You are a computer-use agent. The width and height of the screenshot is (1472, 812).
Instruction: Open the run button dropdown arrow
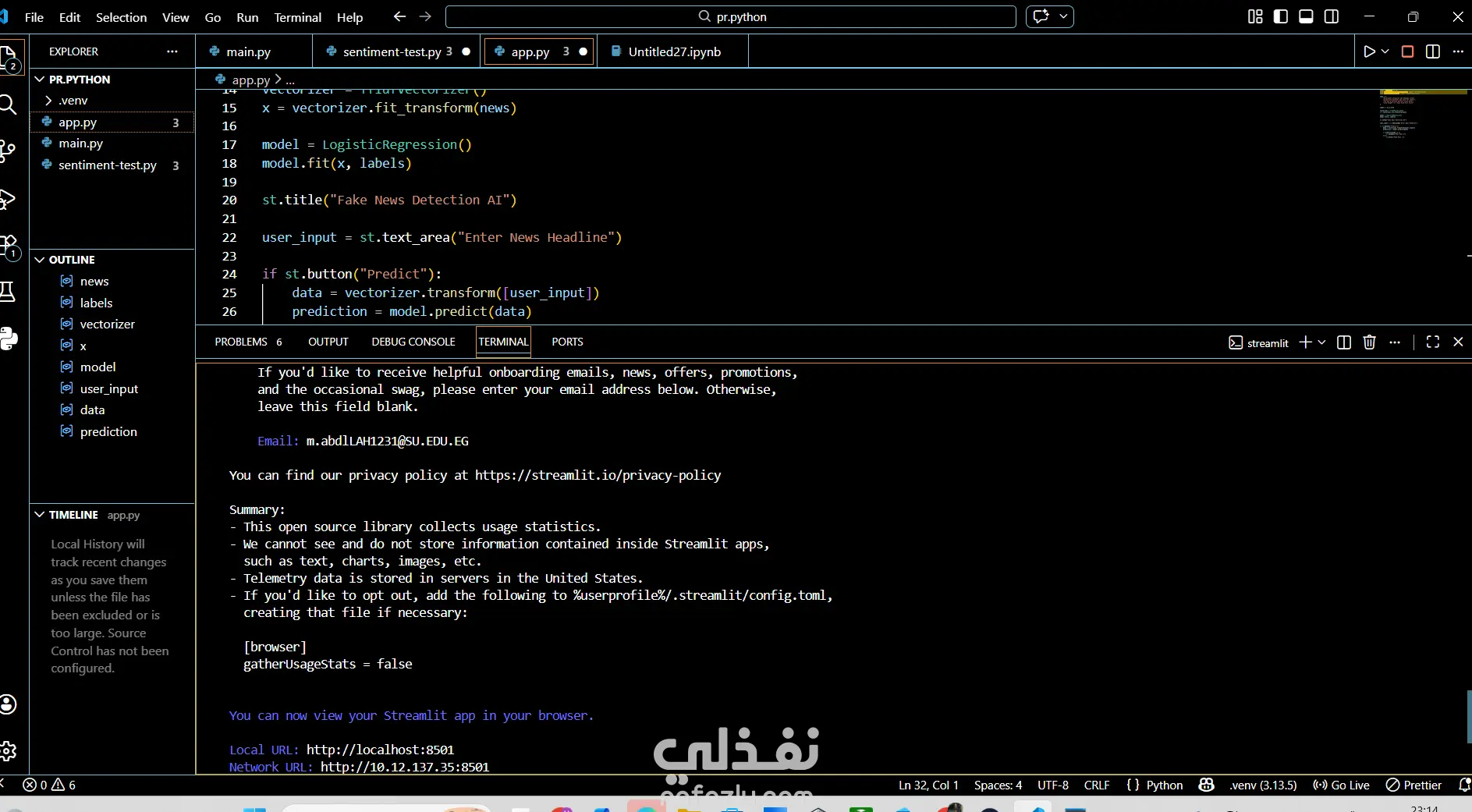coord(1385,51)
